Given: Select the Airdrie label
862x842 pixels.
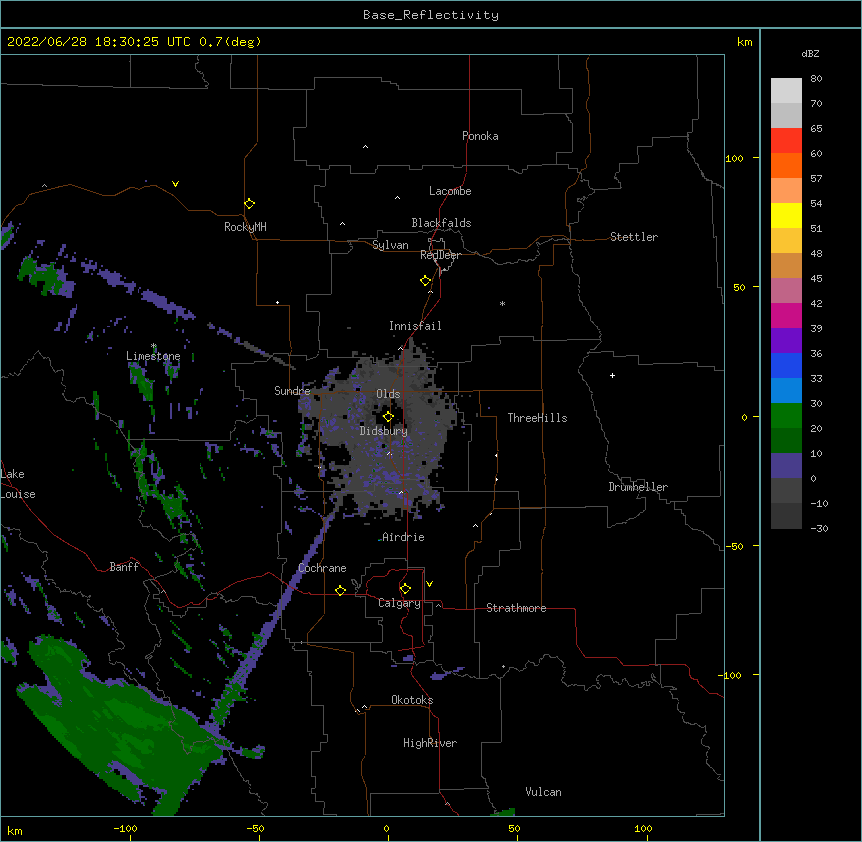Looking at the screenshot, I should coord(403,537).
